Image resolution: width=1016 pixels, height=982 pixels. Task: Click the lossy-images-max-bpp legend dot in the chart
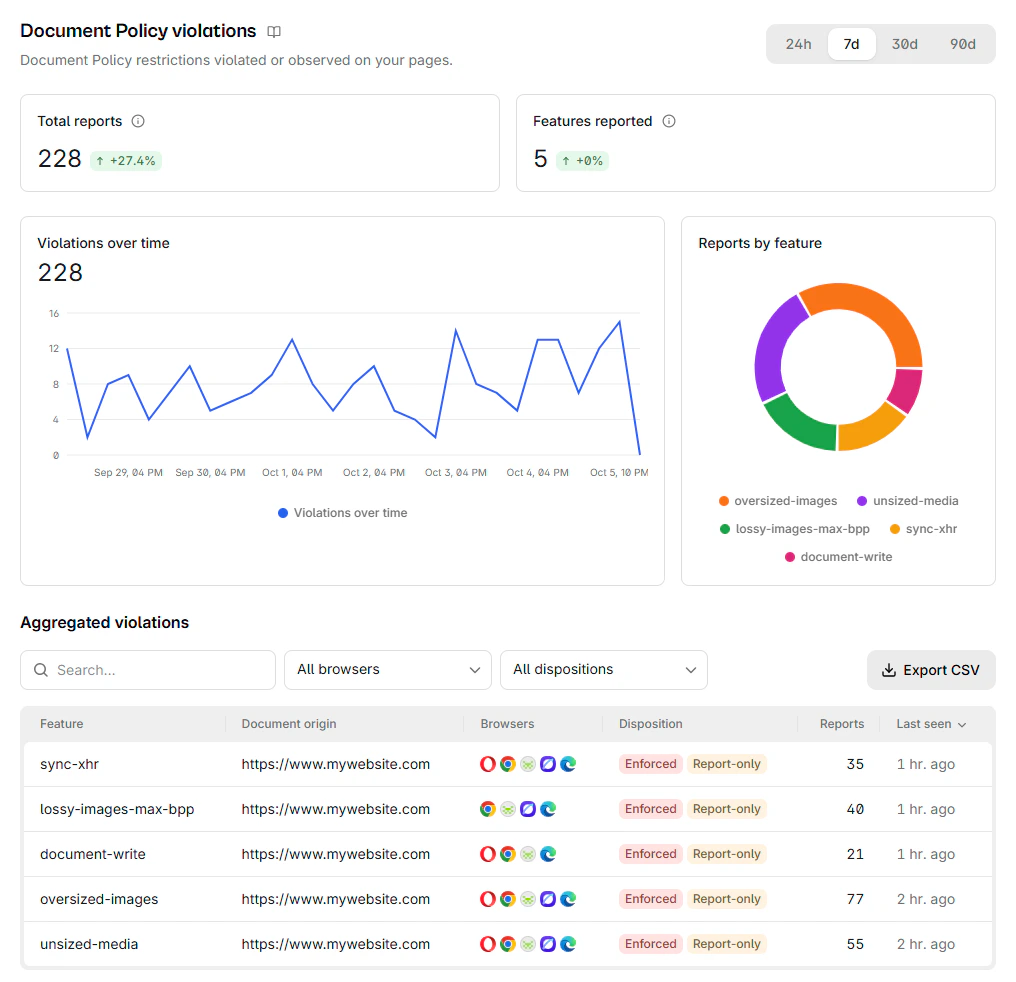point(724,529)
